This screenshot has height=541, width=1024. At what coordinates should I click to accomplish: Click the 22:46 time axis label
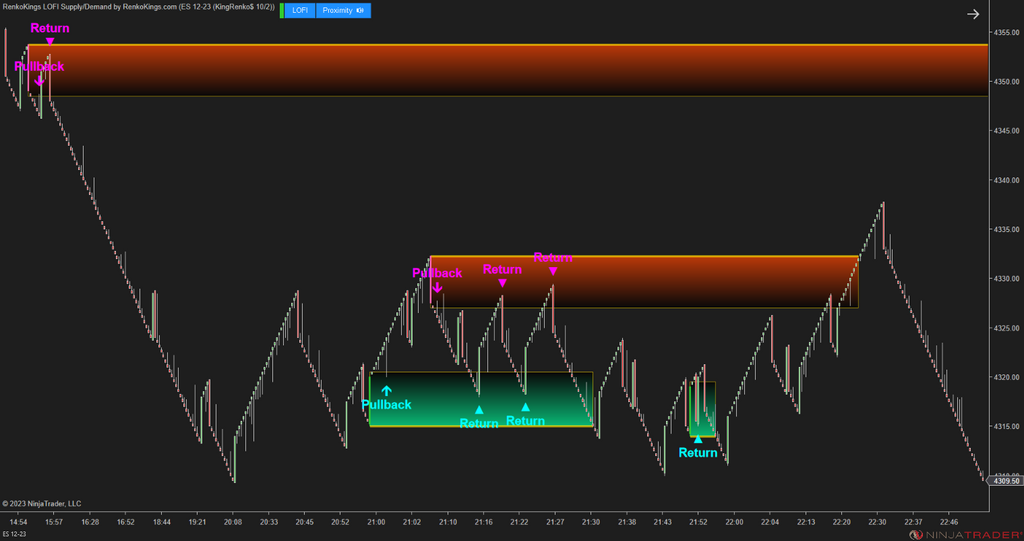pos(949,522)
